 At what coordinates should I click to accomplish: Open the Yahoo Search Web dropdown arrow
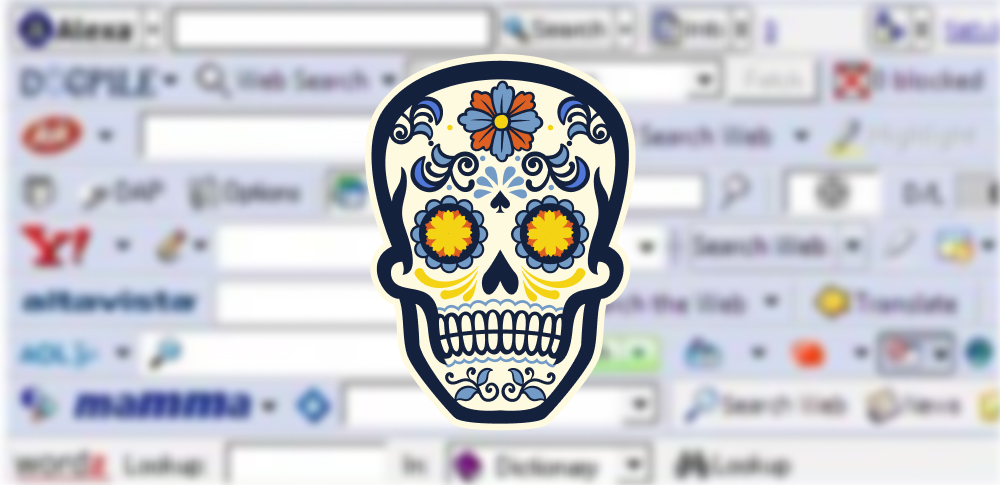852,246
